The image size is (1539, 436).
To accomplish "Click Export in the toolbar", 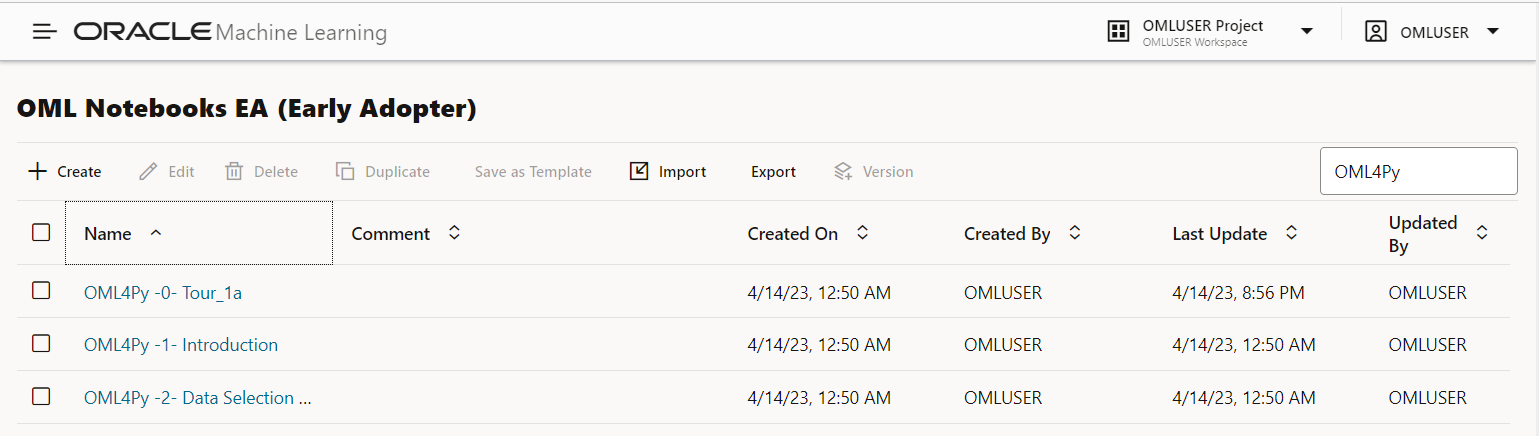I will tap(773, 172).
